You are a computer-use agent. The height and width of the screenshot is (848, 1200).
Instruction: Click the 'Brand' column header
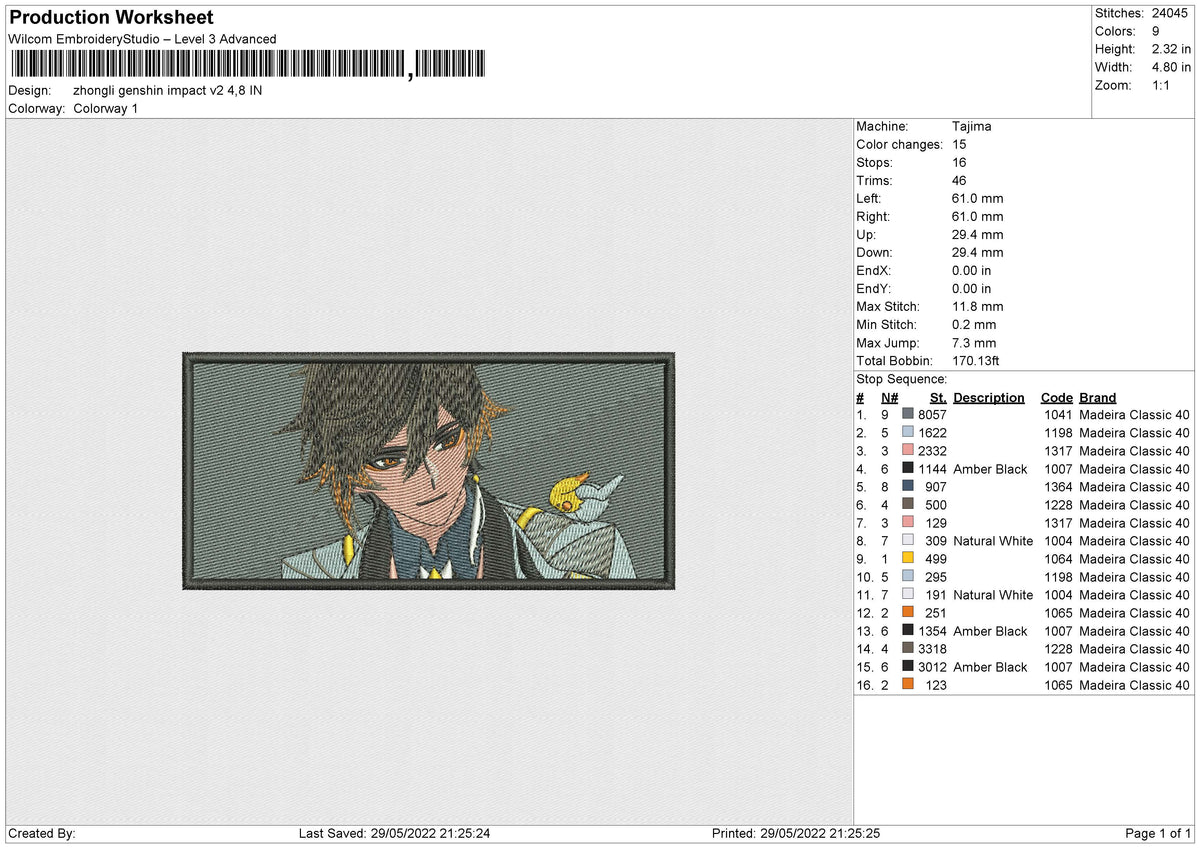1097,397
